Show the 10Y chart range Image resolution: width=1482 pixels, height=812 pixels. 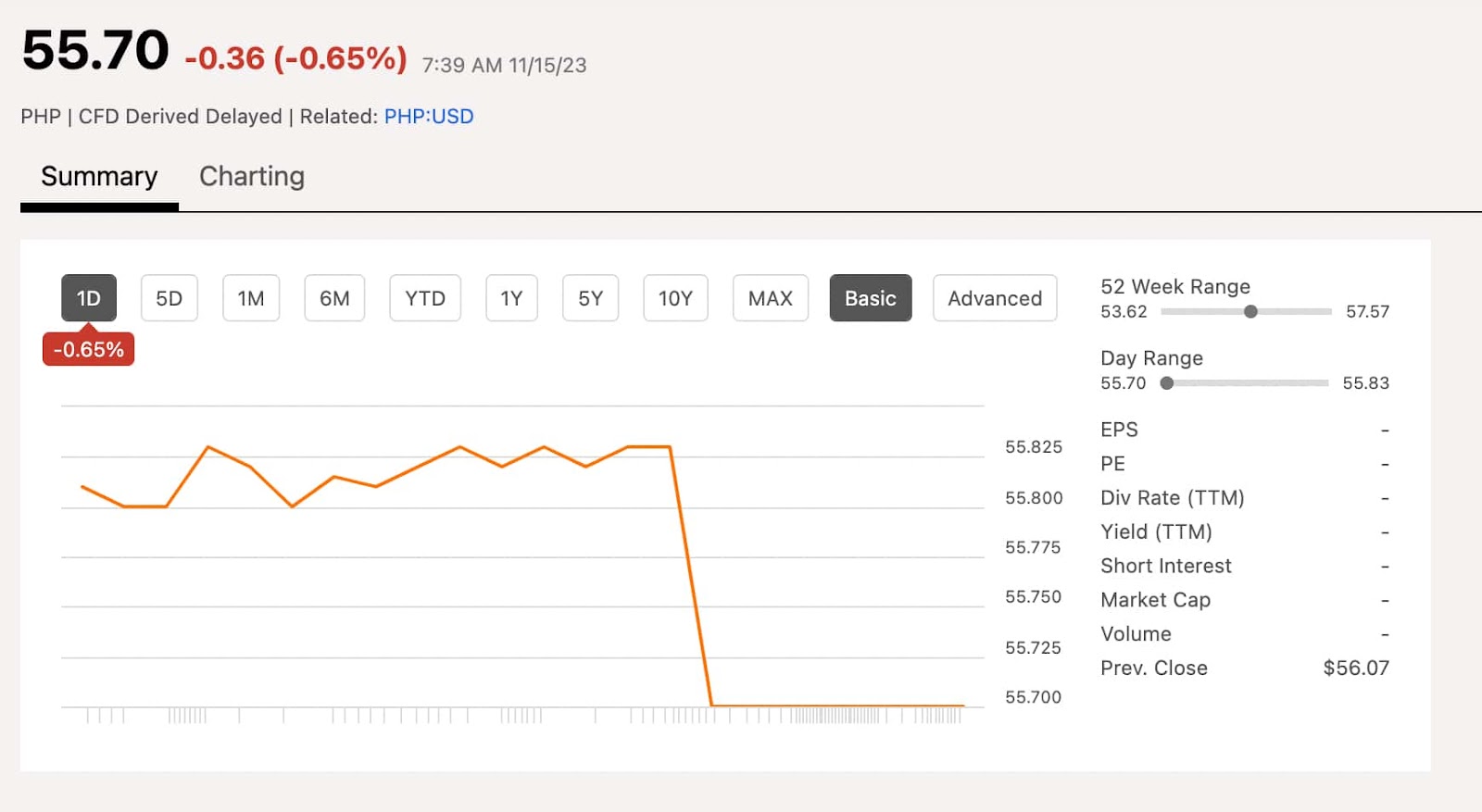675,298
